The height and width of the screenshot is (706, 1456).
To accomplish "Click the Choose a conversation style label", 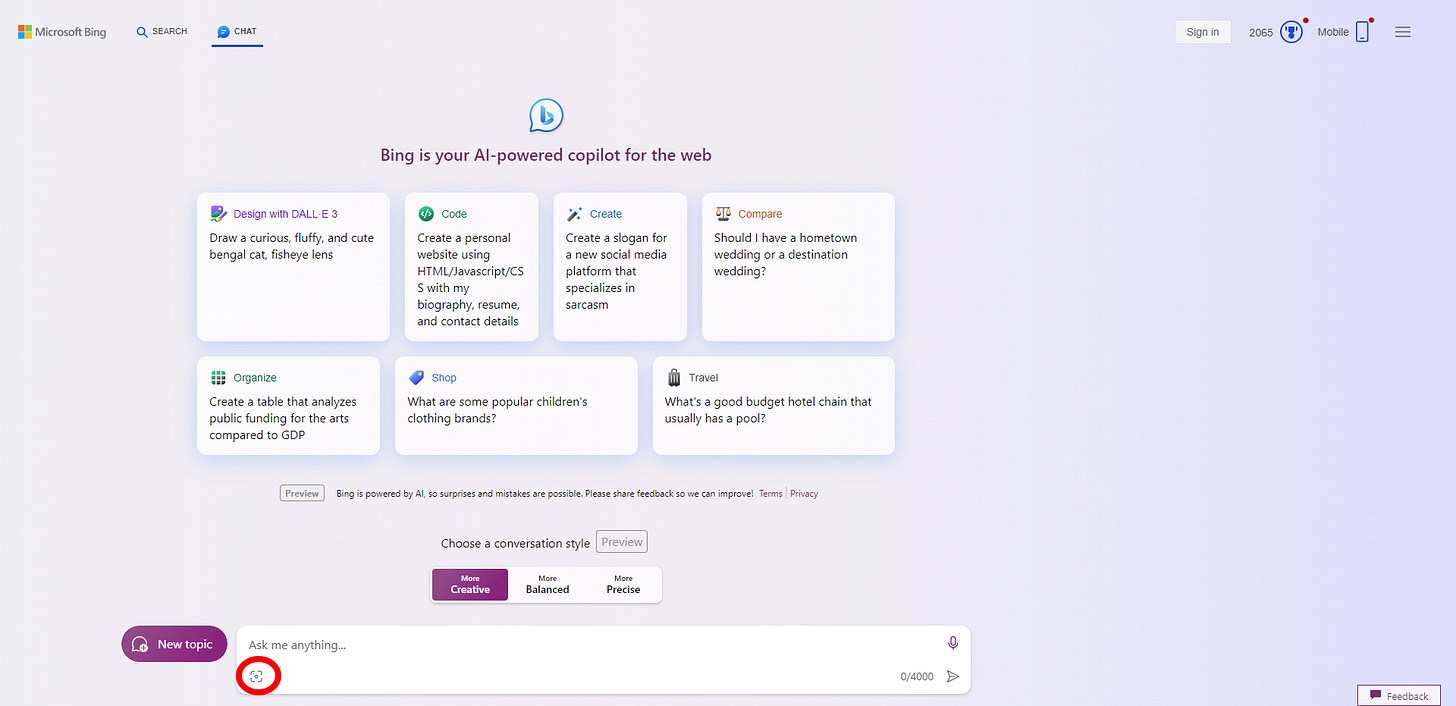I will tap(516, 543).
